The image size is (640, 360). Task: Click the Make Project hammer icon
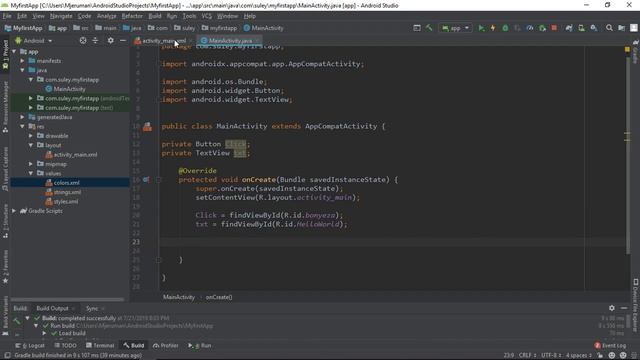pyautogui.click(x=429, y=28)
